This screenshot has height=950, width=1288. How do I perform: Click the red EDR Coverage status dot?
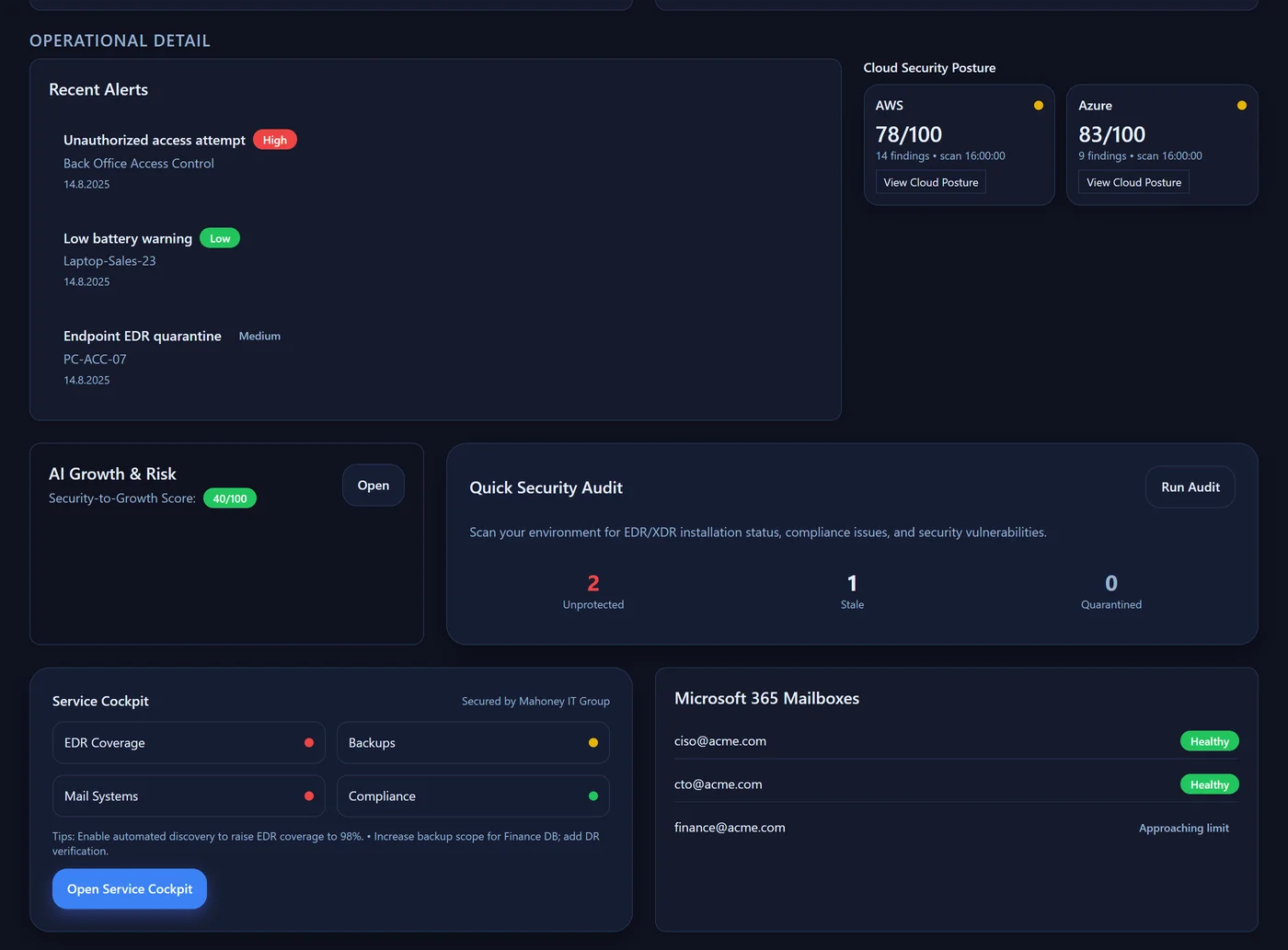pyautogui.click(x=308, y=742)
